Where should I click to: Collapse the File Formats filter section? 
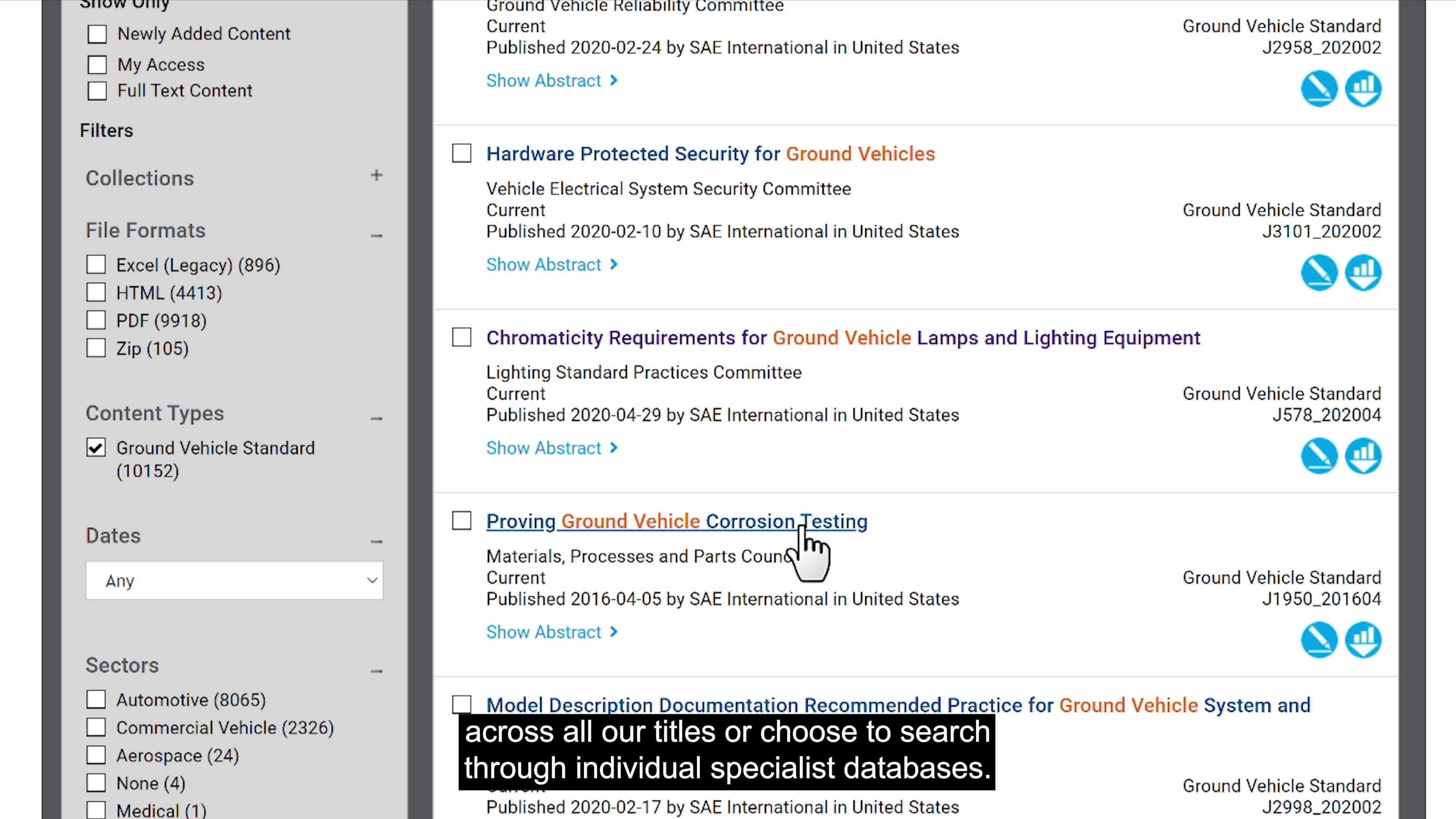click(x=377, y=235)
